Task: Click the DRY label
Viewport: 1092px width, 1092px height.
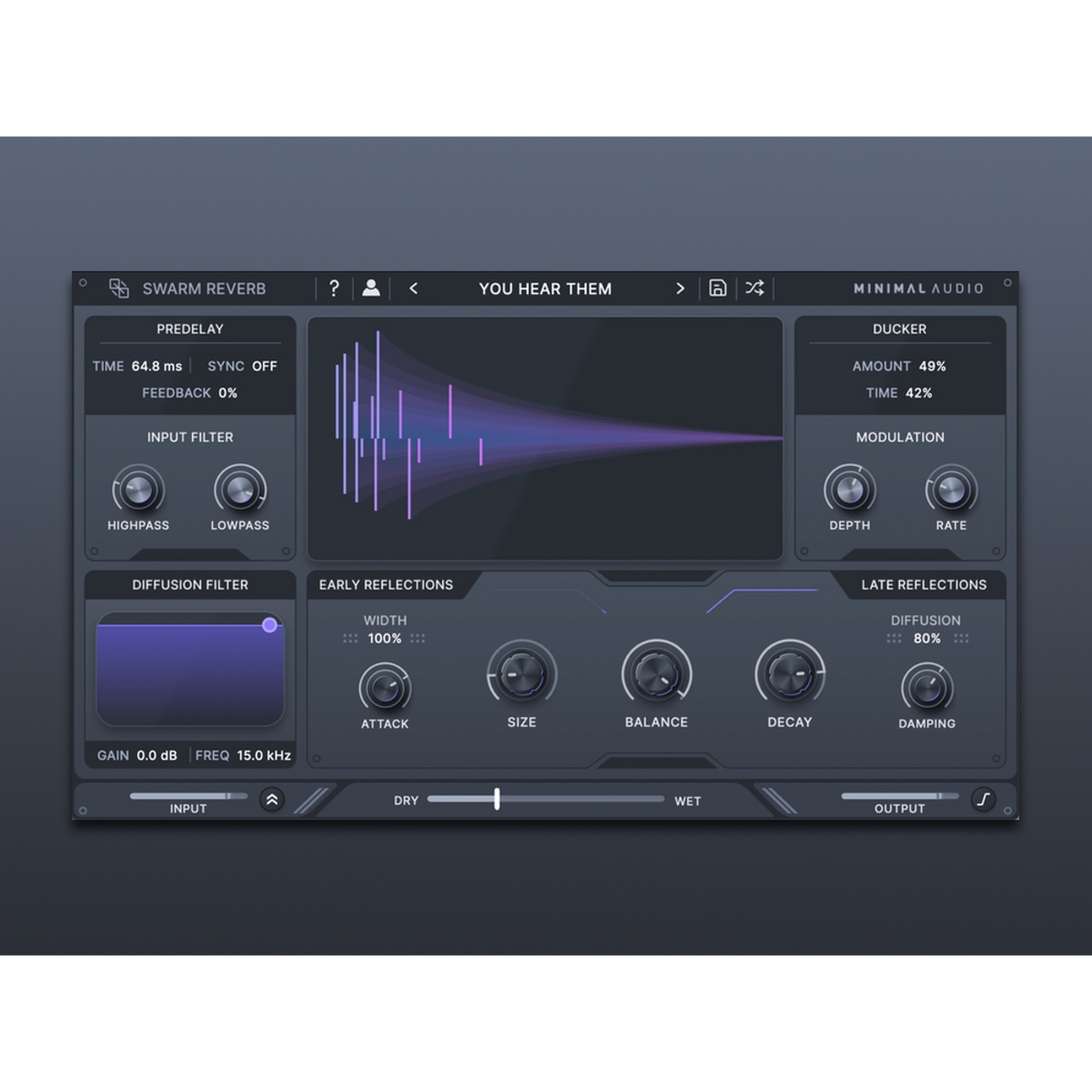Action: 406,801
